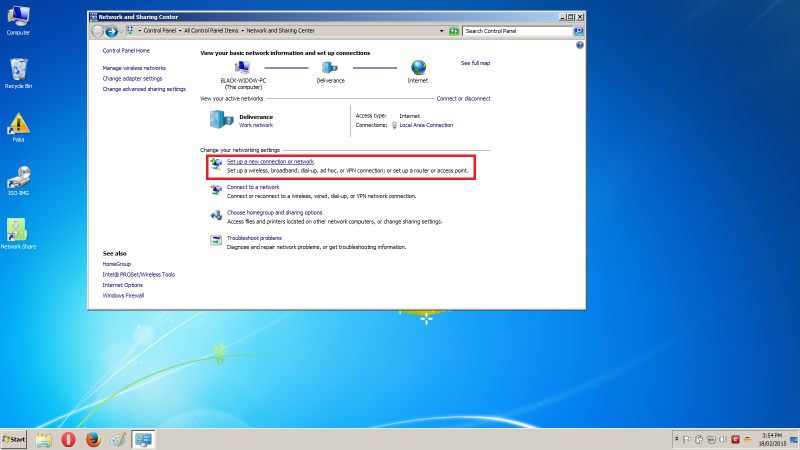
Task: Click the BLACK-WIDOW-PC computer icon
Action: [x=243, y=67]
